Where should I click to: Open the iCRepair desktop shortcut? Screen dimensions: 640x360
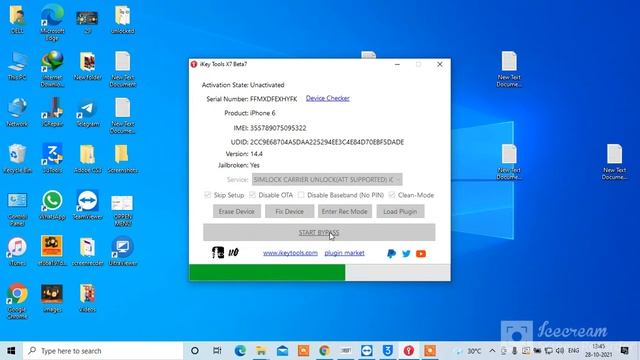(52, 112)
